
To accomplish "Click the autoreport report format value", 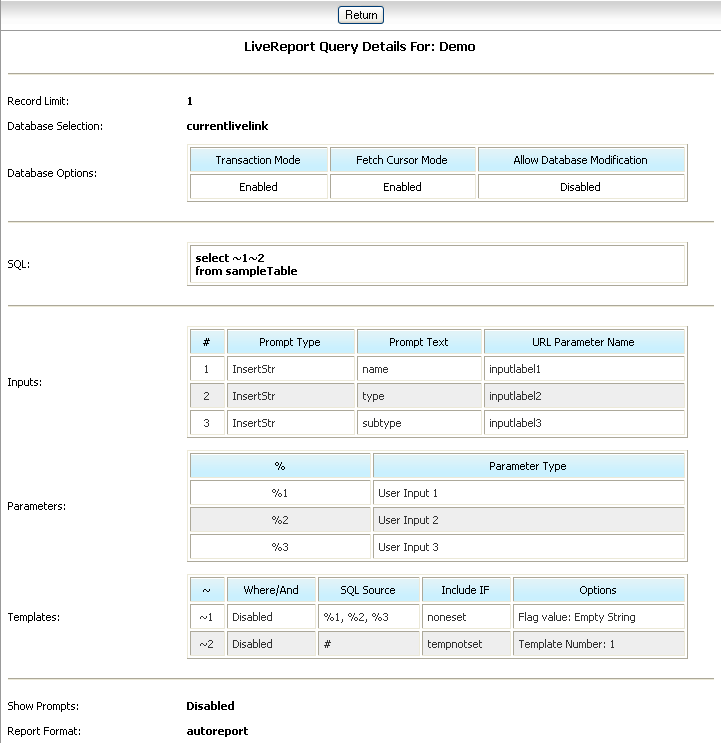I will [x=217, y=731].
